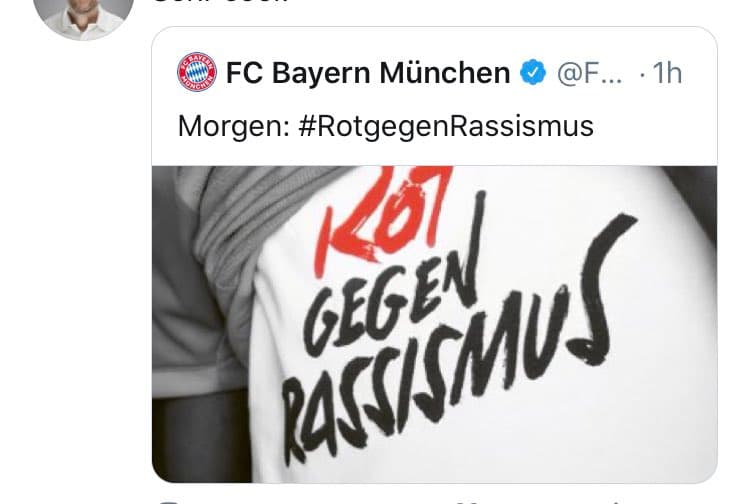
Task: Open FC Bayern München account name
Action: (x=368, y=73)
